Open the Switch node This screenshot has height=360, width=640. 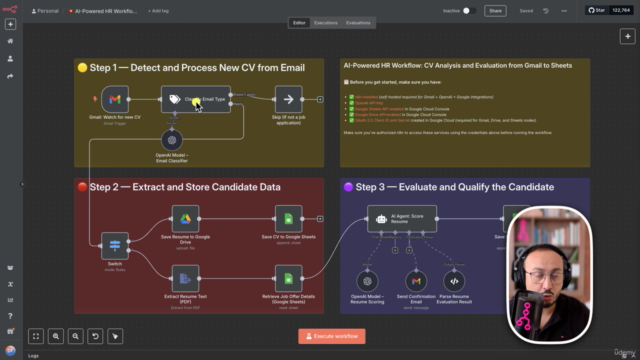click(115, 246)
